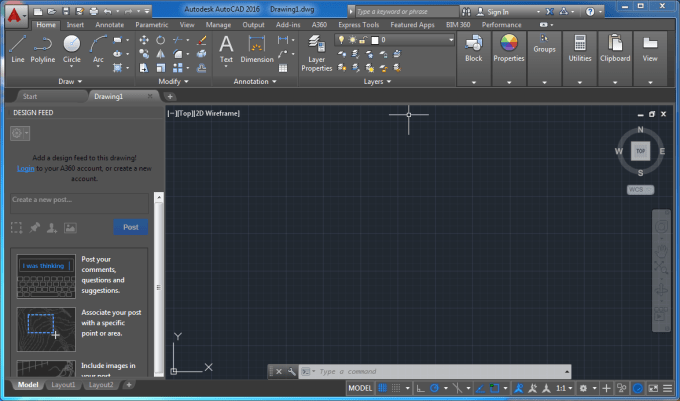Viewport: 680px width, 401px height.
Task: Follow the Login link
Action: [x=26, y=168]
